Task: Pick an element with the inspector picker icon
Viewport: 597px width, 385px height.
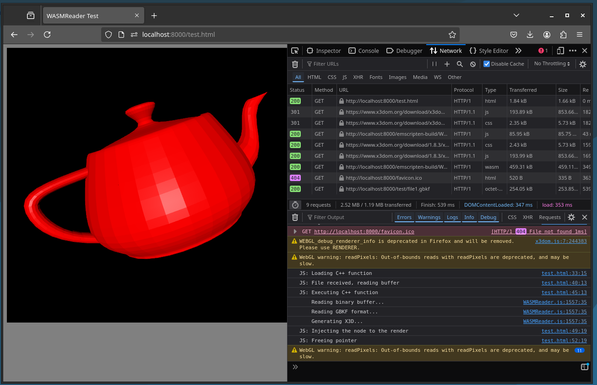Action: coord(295,51)
